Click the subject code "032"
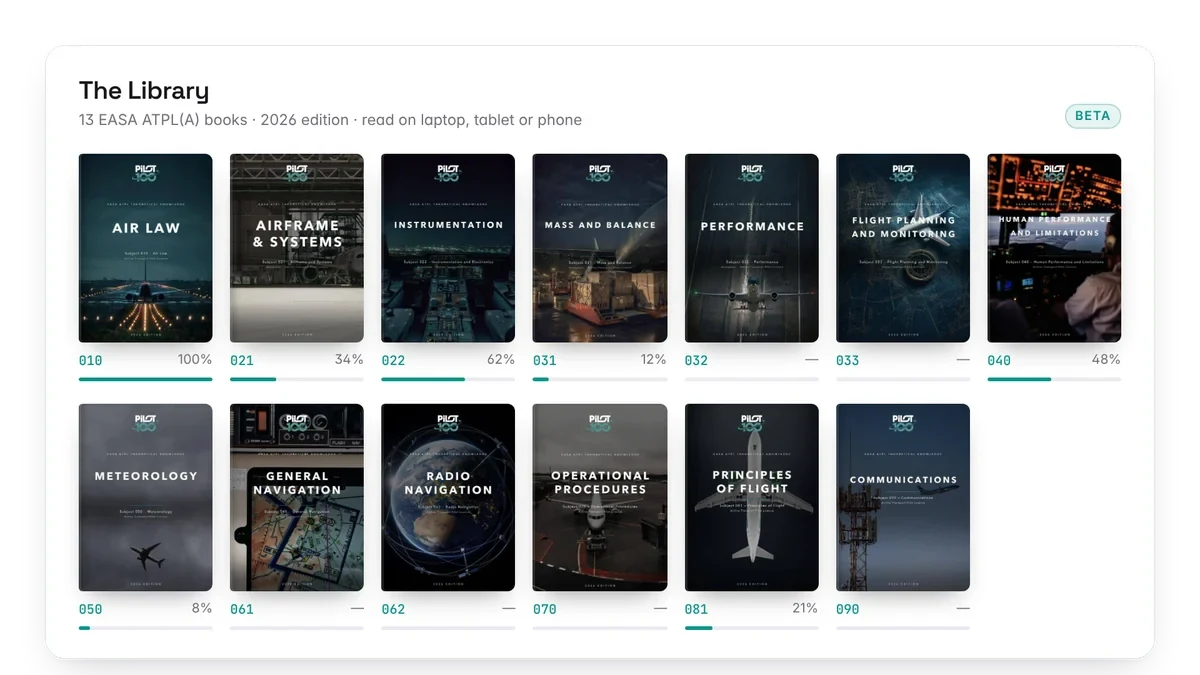This screenshot has height=675, width=1200. tap(697, 360)
